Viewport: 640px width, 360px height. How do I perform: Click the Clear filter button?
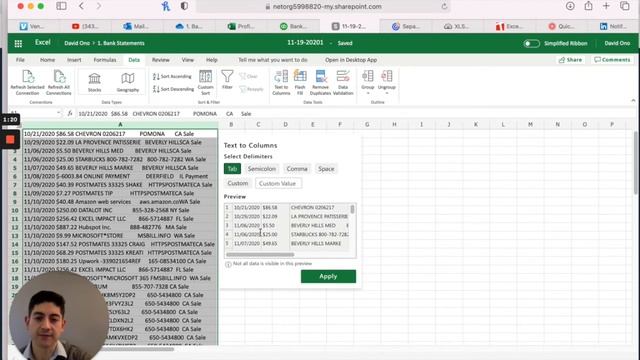coord(249,76)
